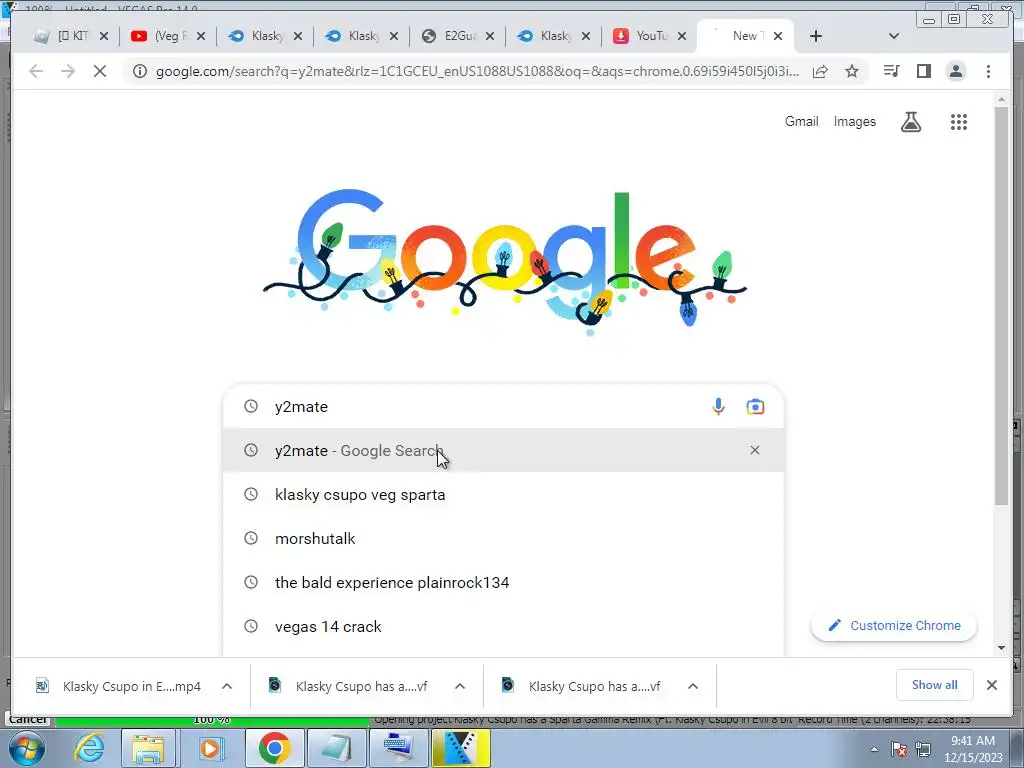
Task: Open Images link
Action: (854, 121)
